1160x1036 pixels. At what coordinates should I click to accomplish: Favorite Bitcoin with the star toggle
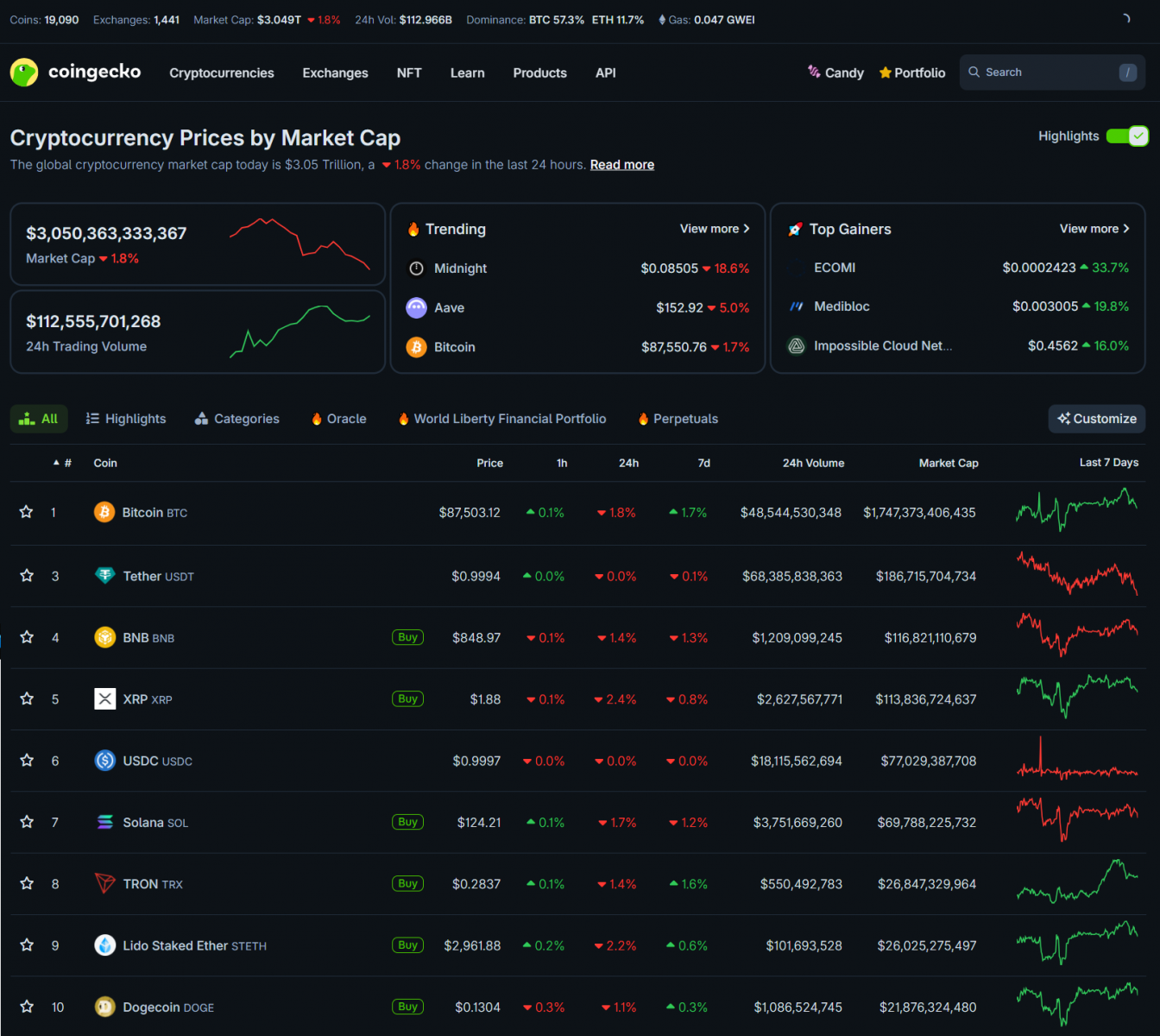click(x=27, y=513)
